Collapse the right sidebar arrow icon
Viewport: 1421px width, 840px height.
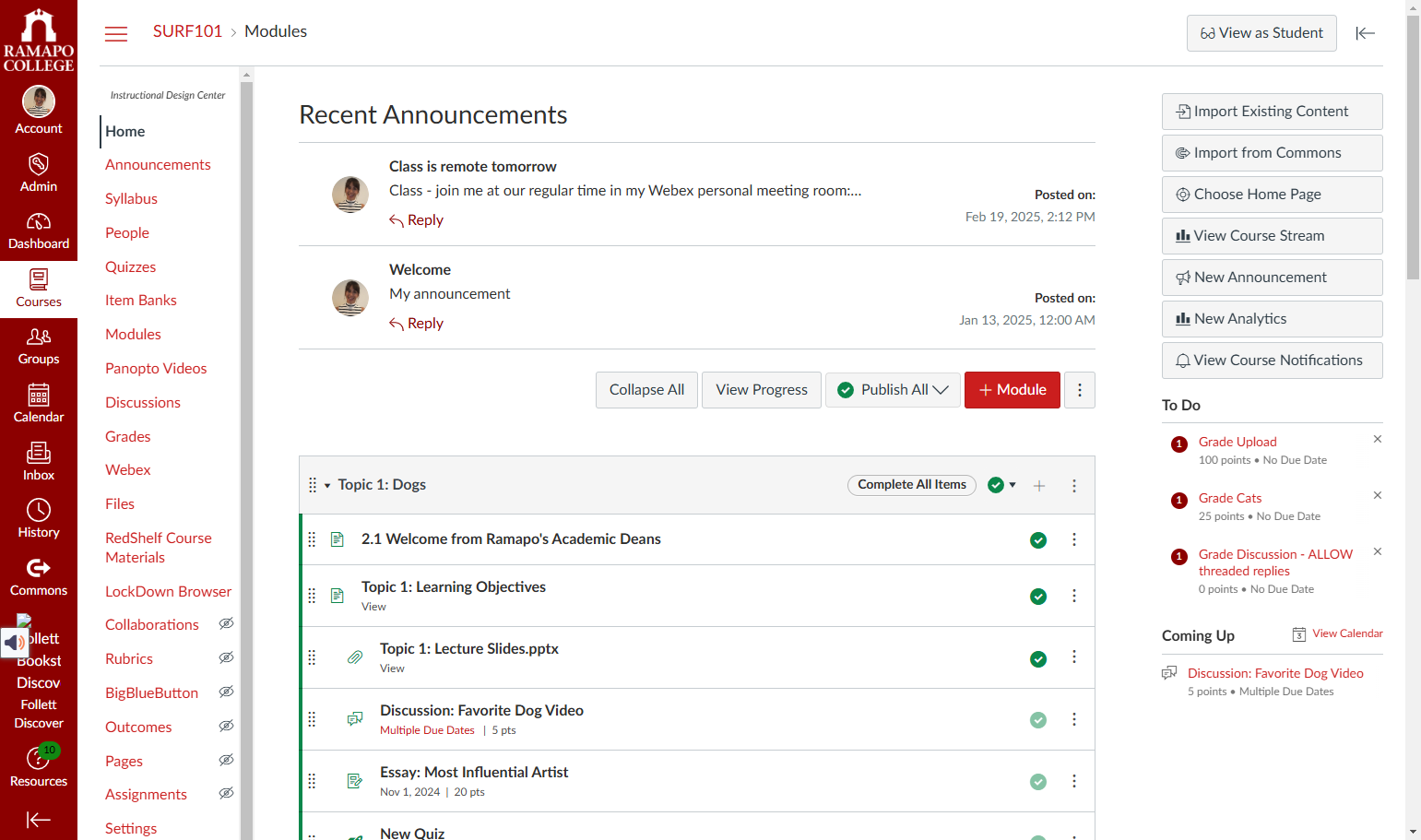pyautogui.click(x=1366, y=33)
